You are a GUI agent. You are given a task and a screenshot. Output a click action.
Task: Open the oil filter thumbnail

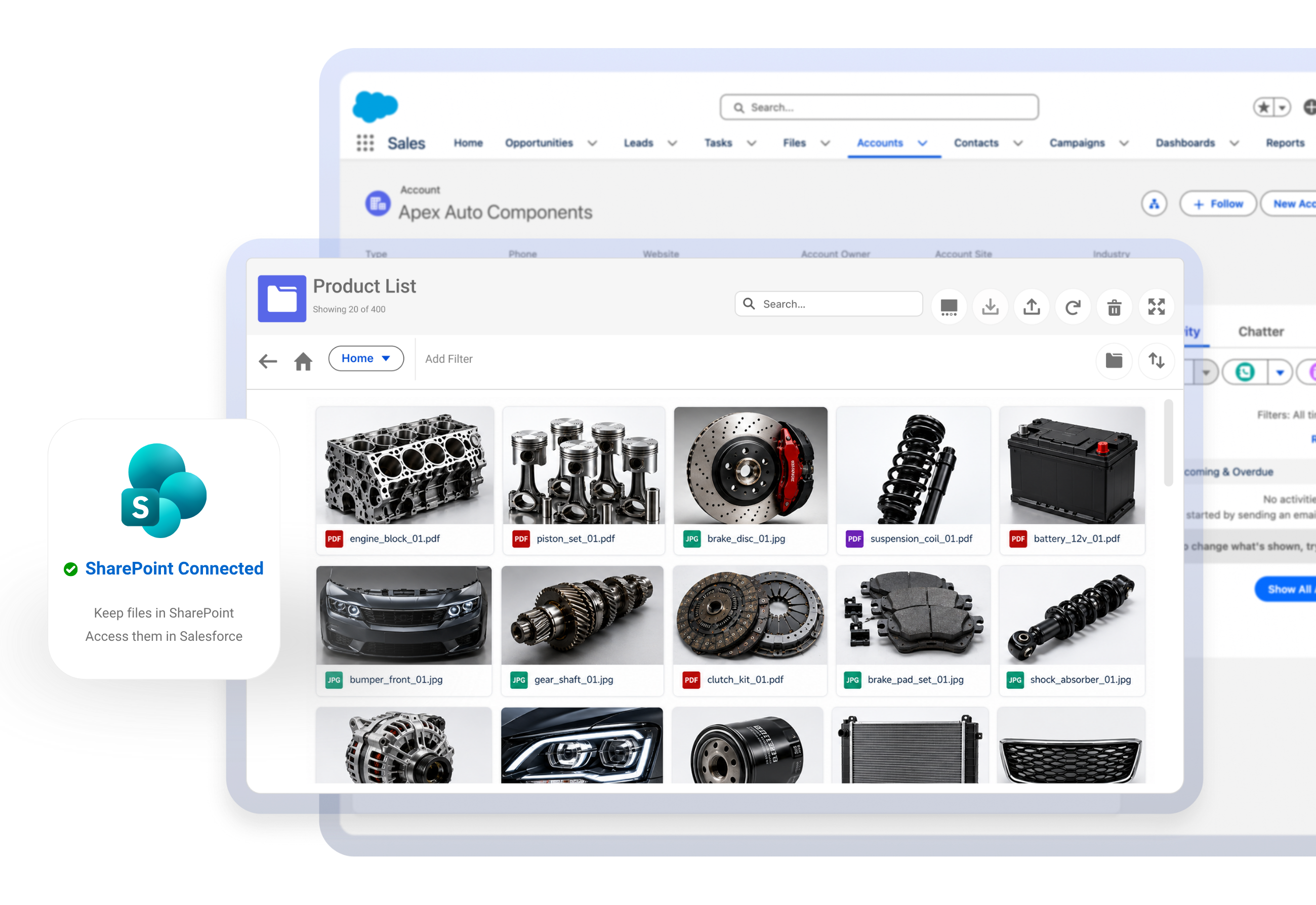click(x=747, y=745)
